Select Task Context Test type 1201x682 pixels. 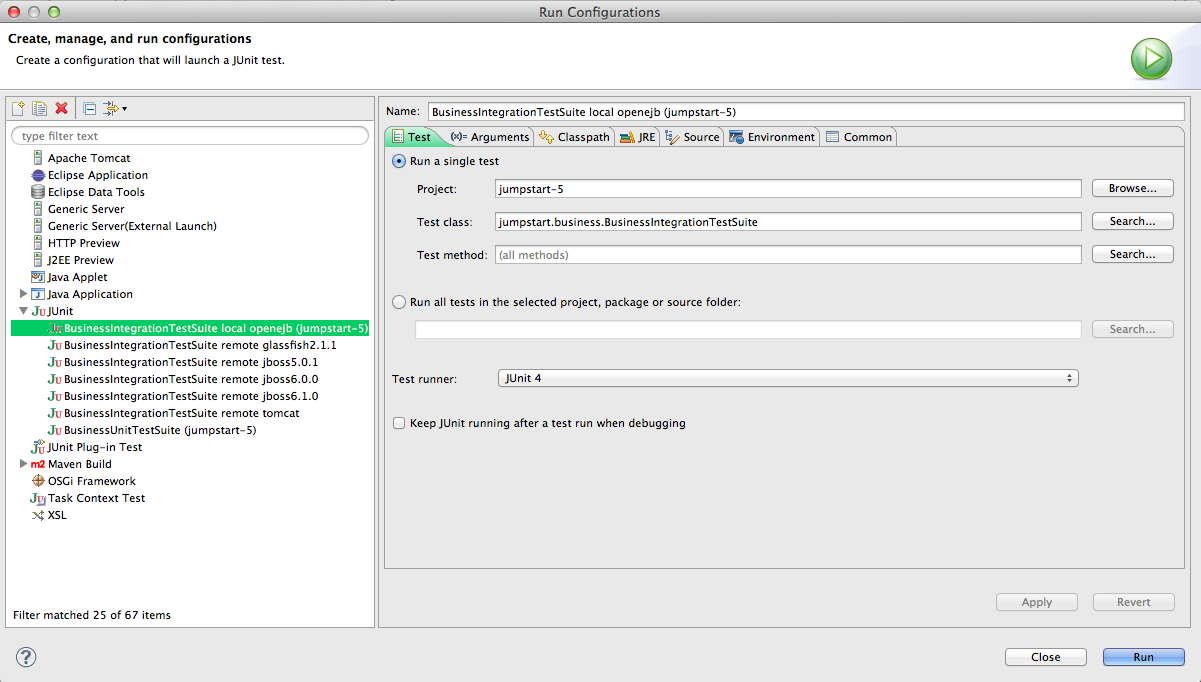click(96, 498)
